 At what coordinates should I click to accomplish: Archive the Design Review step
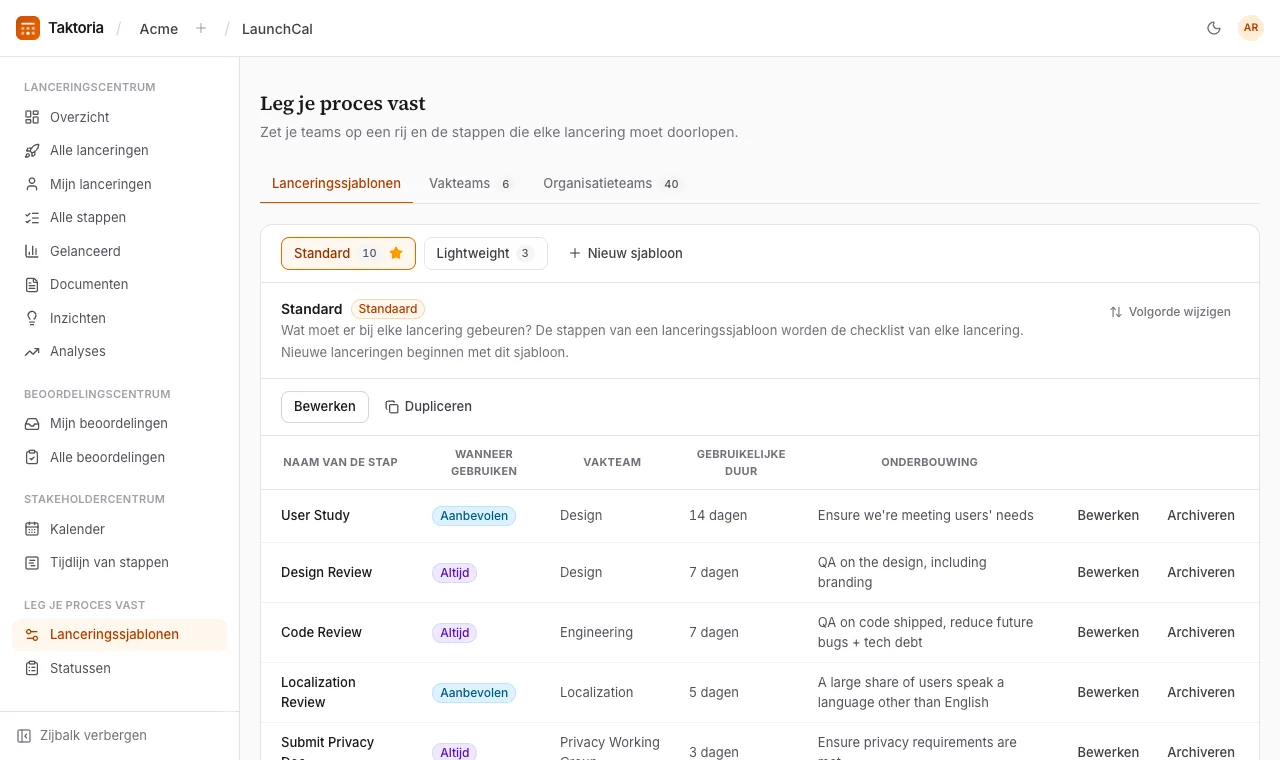coord(1201,572)
